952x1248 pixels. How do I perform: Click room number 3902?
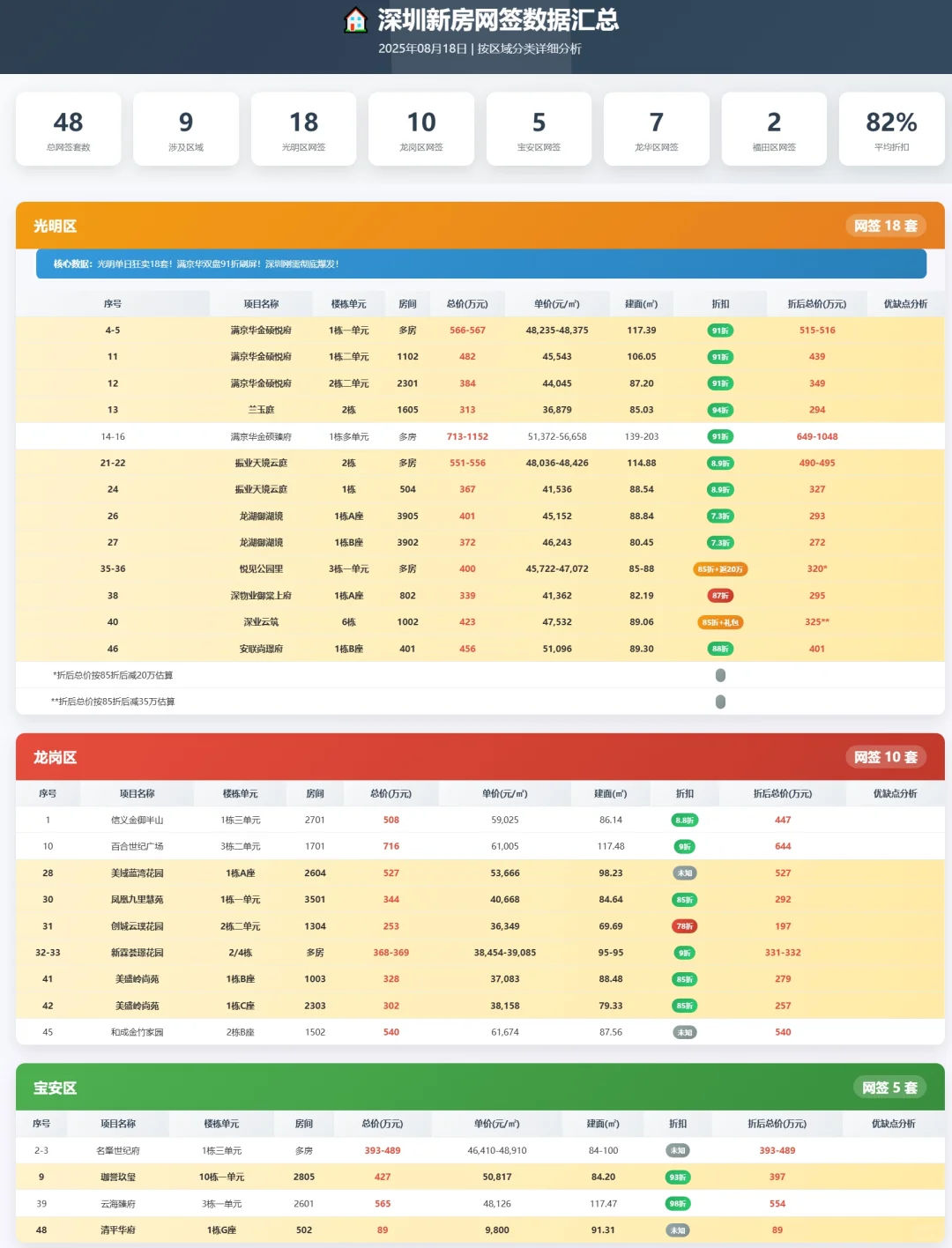[407, 543]
